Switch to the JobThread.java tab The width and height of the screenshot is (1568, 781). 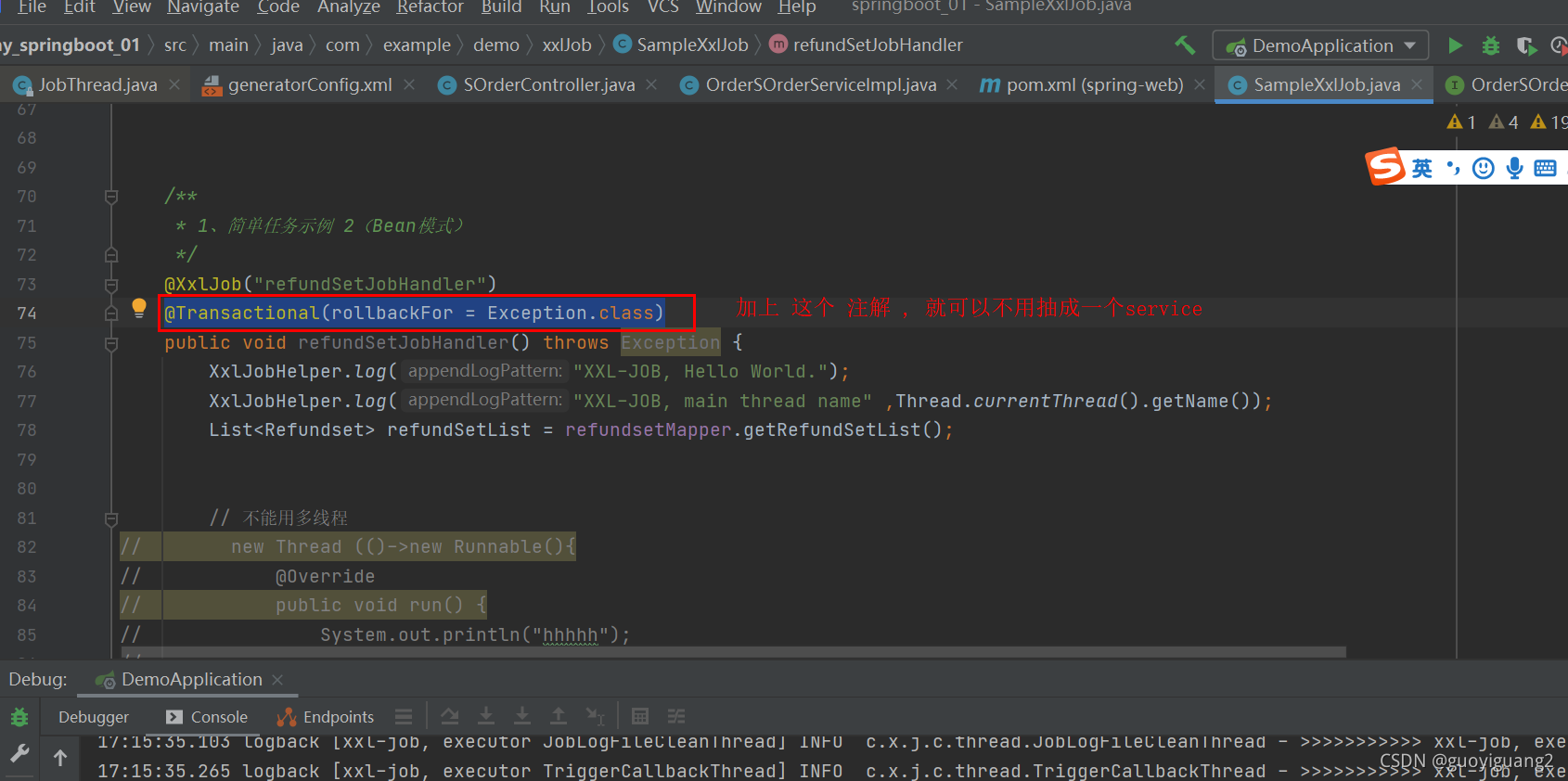tap(97, 84)
